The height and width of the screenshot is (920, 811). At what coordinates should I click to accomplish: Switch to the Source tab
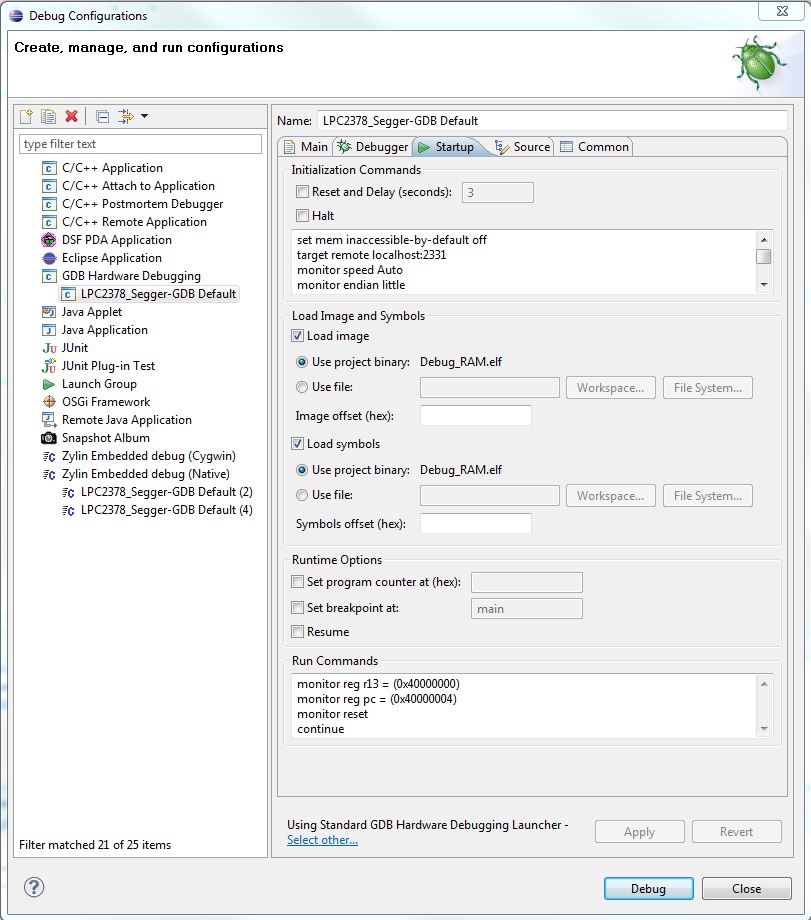pyautogui.click(x=523, y=147)
